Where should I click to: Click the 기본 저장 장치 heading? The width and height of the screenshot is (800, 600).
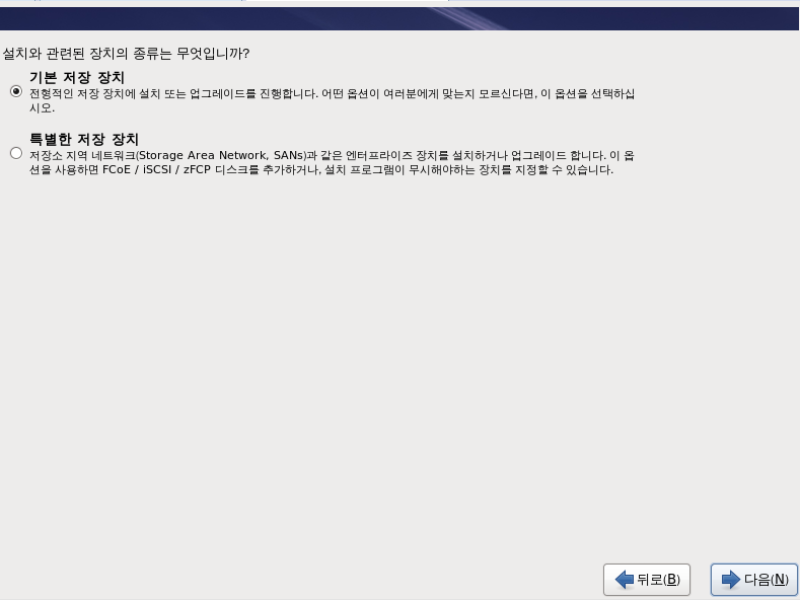click(77, 78)
